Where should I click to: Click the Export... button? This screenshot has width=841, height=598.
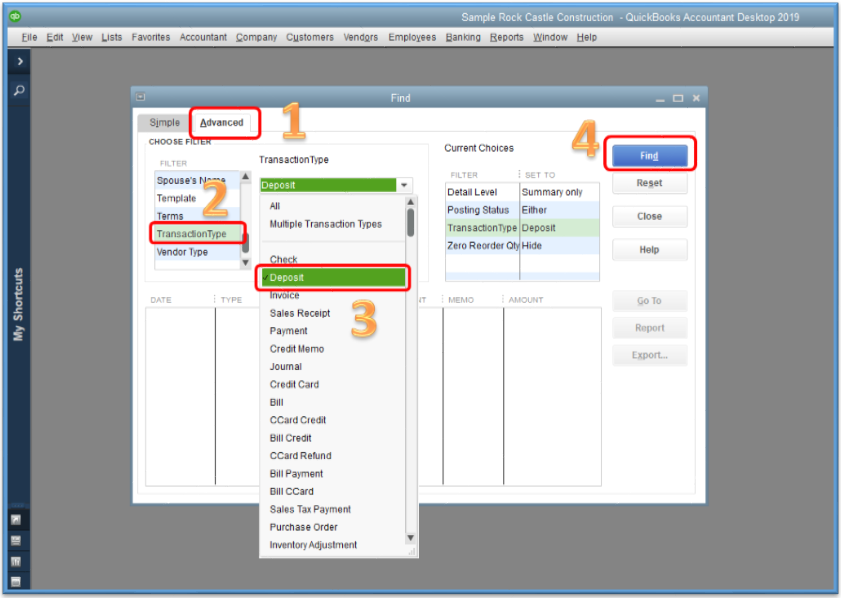(x=649, y=355)
